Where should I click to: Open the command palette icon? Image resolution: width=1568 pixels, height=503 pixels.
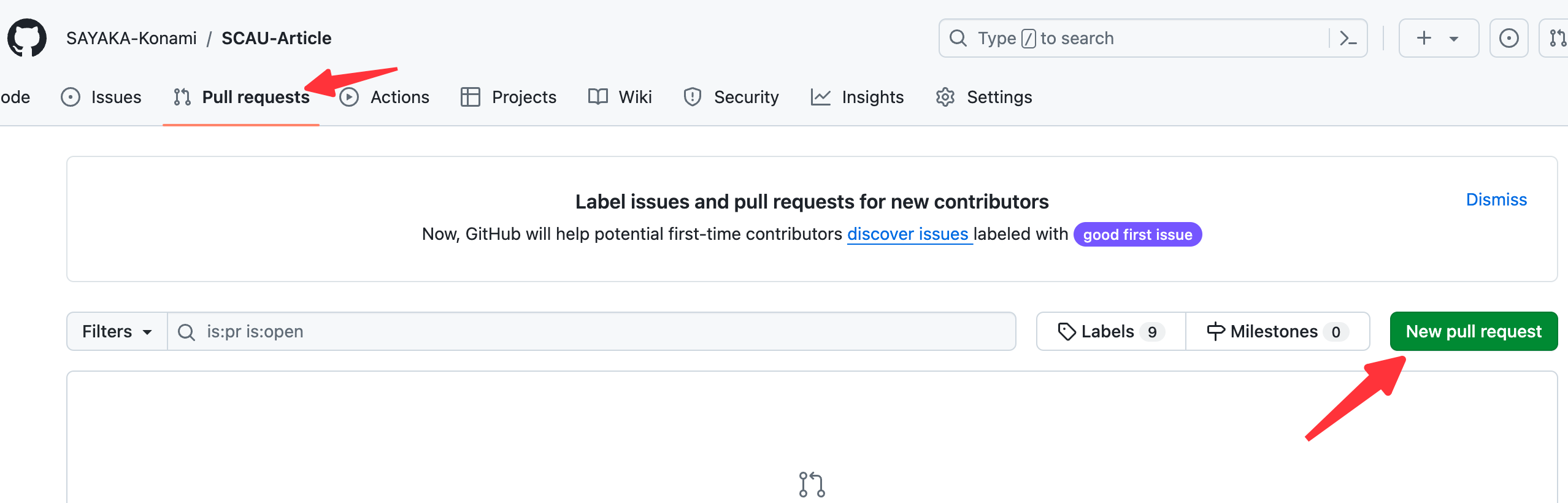point(1348,38)
